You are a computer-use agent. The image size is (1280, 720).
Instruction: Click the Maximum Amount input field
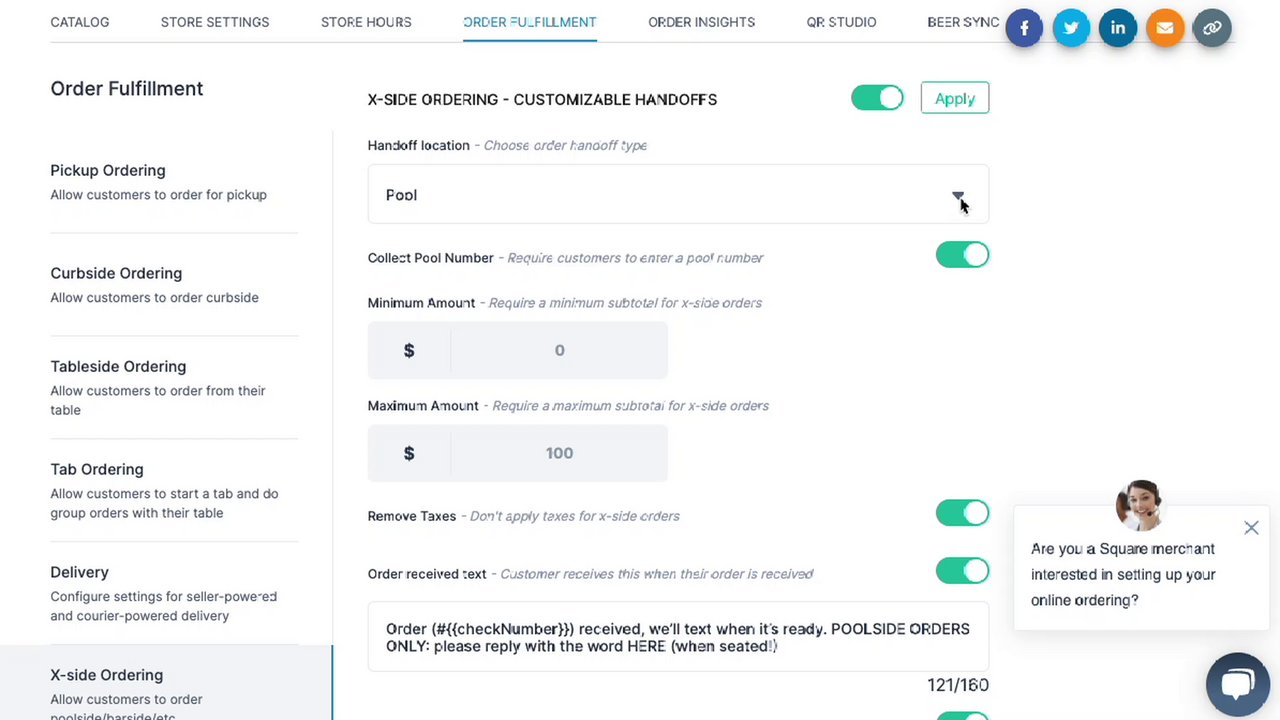[559, 453]
